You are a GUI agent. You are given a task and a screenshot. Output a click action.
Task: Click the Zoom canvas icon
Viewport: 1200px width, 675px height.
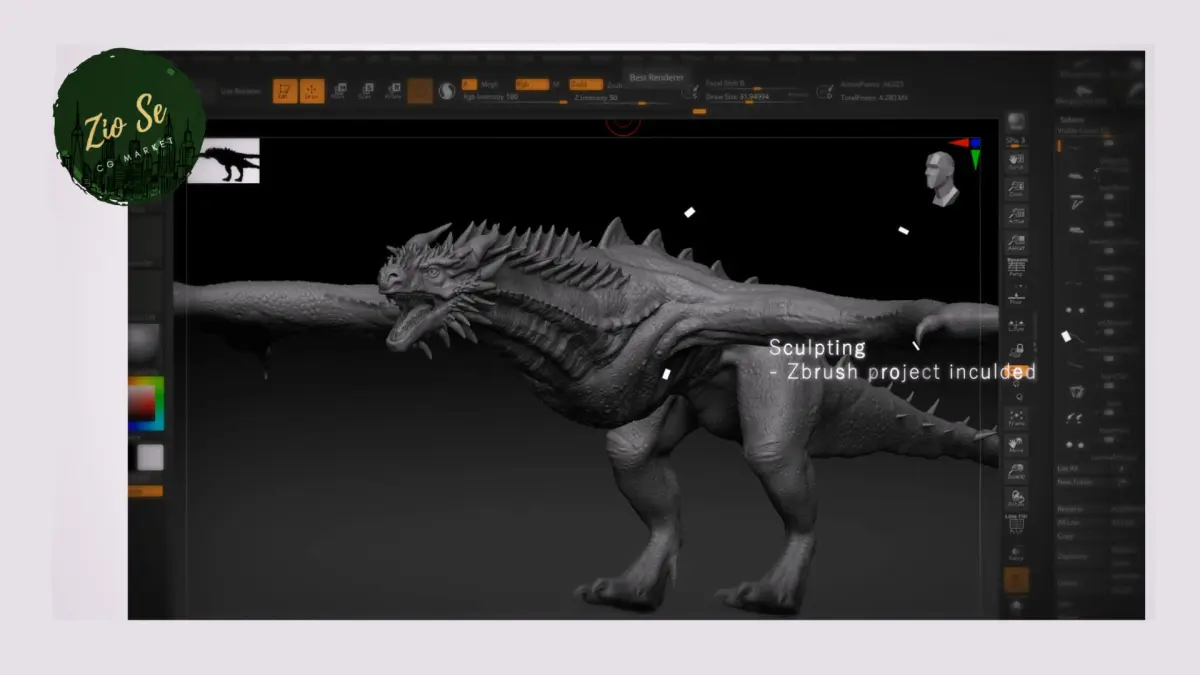coord(1017,188)
